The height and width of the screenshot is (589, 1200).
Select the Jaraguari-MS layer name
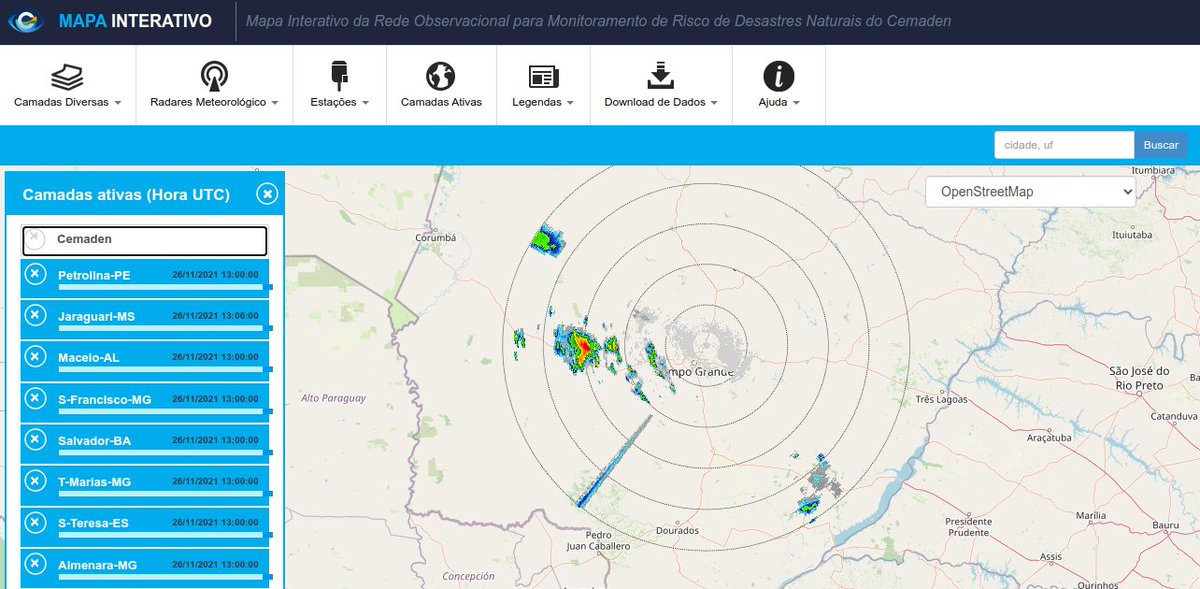(x=96, y=316)
